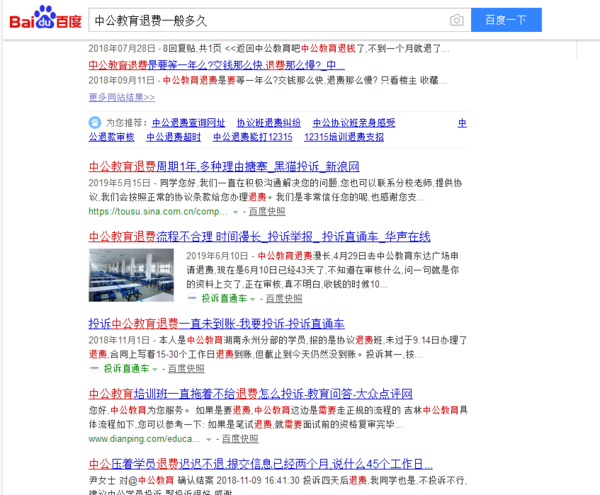Open the www.dianping.com/educa URL link
Screen dimensions: 600x495
click(x=144, y=439)
